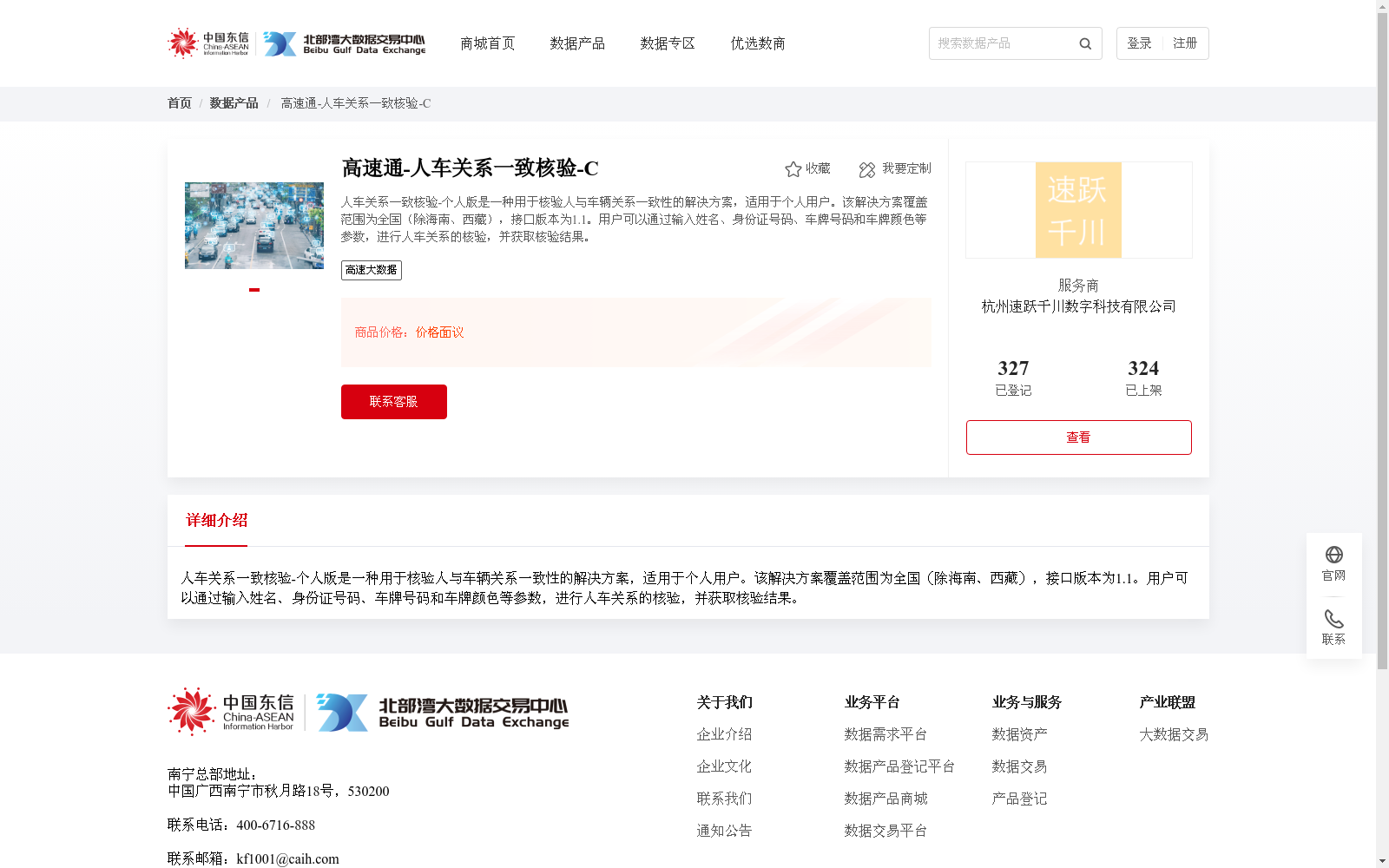
Task: Go to 数据产品 in breadcrumb
Action: click(234, 103)
